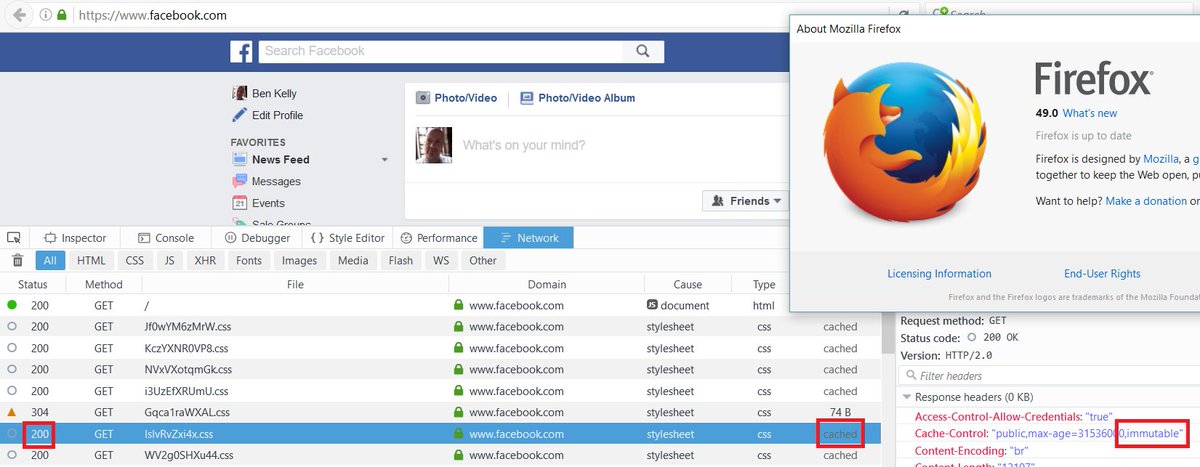Toggle the JS request filter
The width and height of the screenshot is (1200, 467).
click(x=170, y=260)
